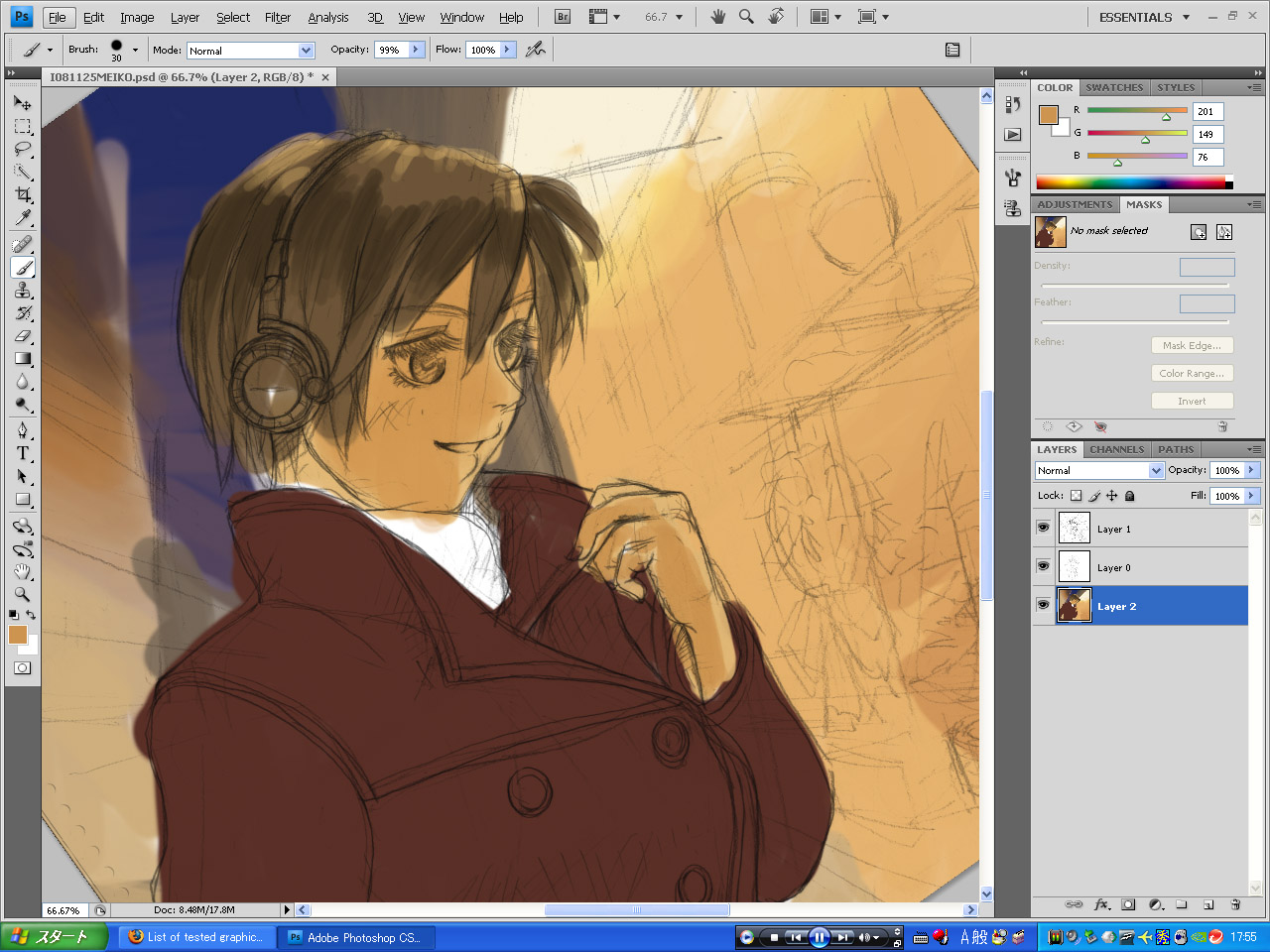Select the Eraser tool
Image resolution: width=1270 pixels, height=952 pixels.
22,335
